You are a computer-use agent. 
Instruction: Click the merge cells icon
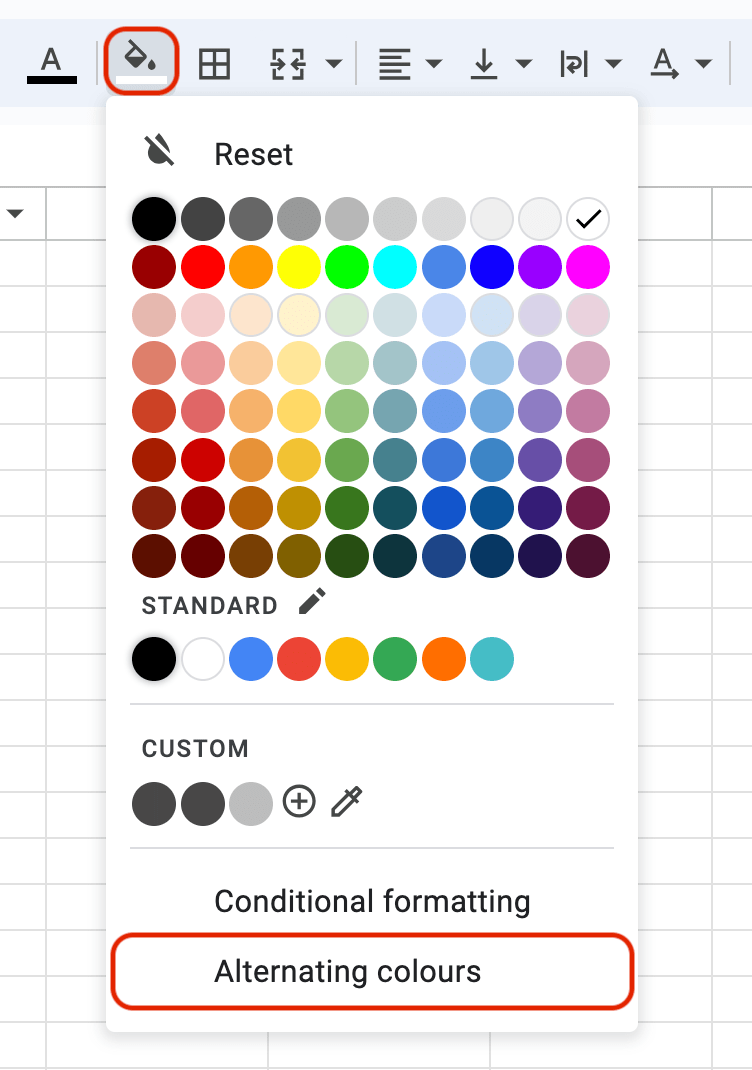click(x=287, y=62)
